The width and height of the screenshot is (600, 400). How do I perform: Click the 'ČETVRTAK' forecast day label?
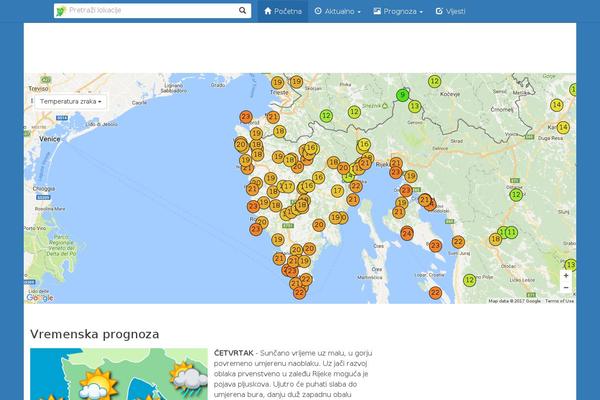click(233, 353)
